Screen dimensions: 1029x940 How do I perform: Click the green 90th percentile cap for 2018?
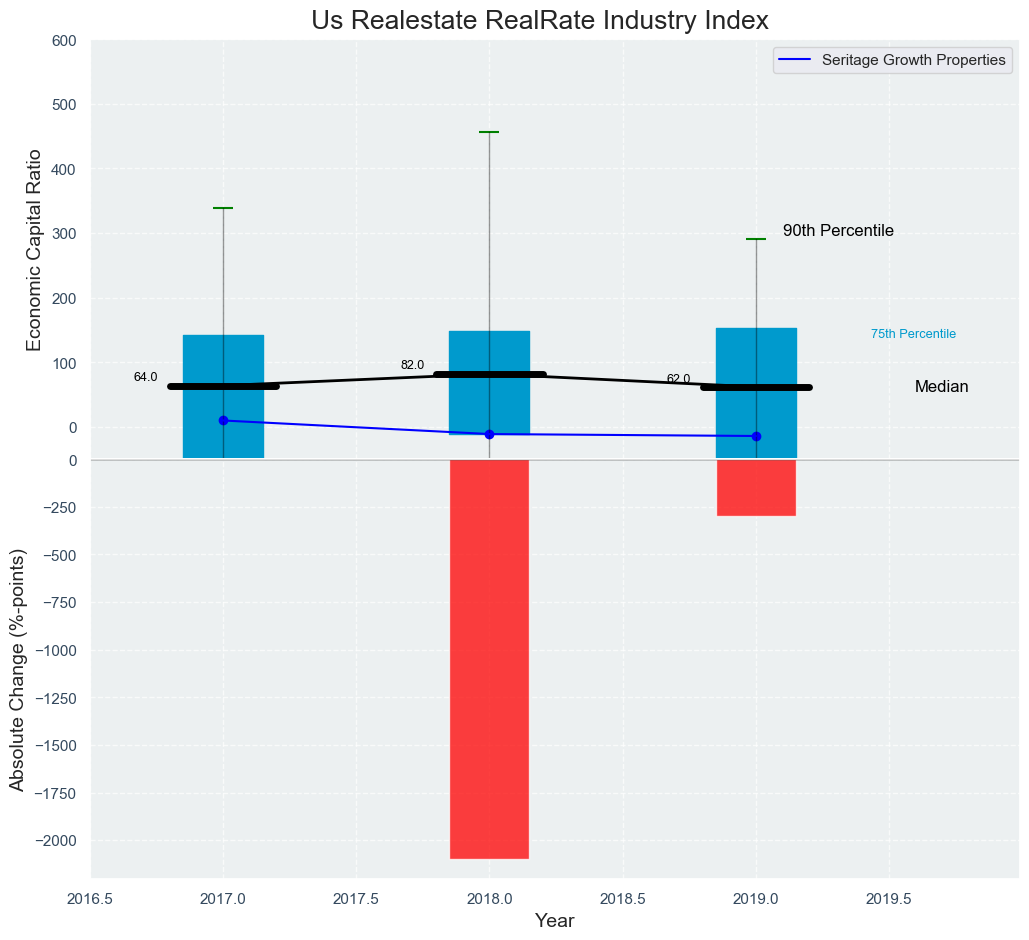[489, 132]
